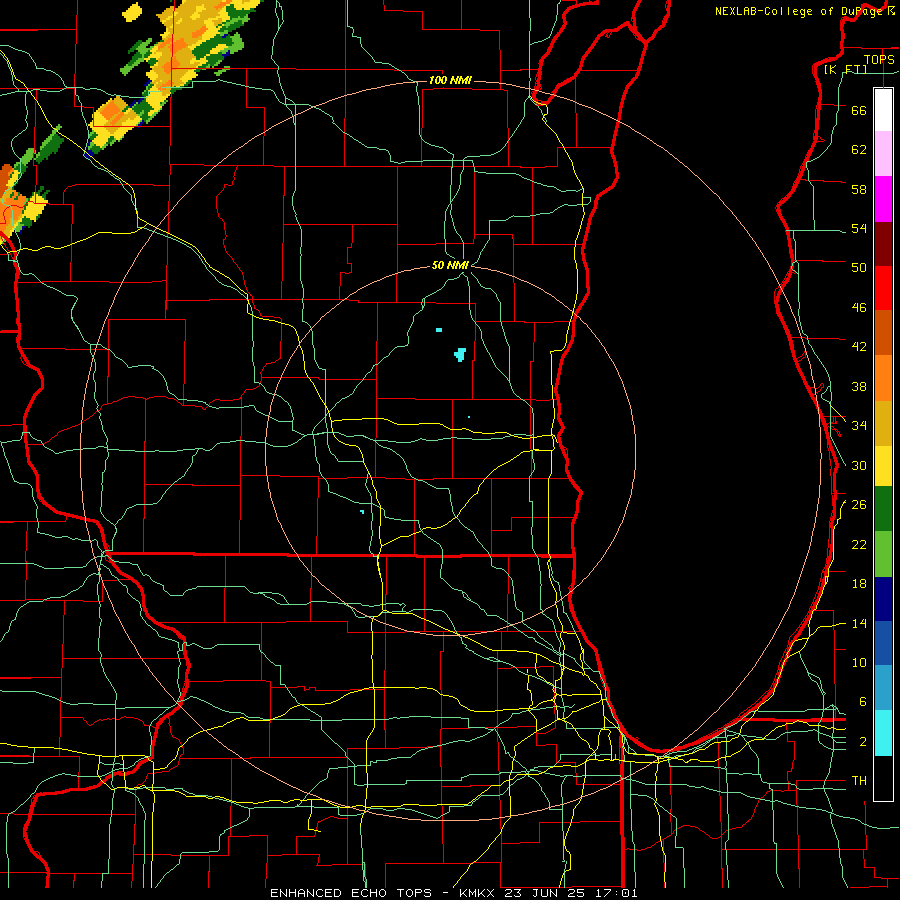
Task: Click the medium blue legend swatch
Action: coord(883,643)
